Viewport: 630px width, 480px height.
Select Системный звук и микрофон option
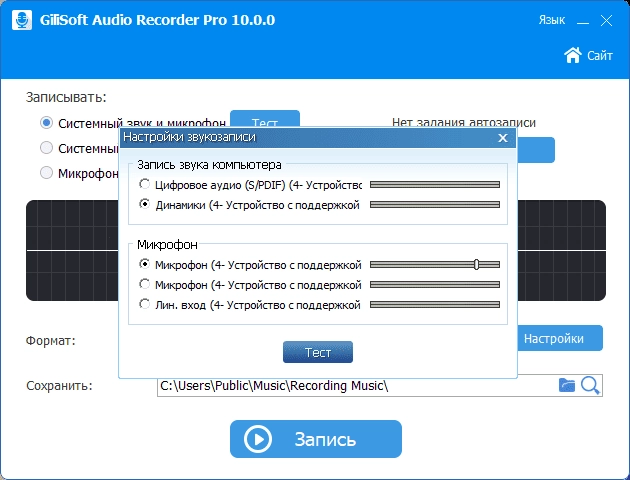pyautogui.click(x=47, y=123)
